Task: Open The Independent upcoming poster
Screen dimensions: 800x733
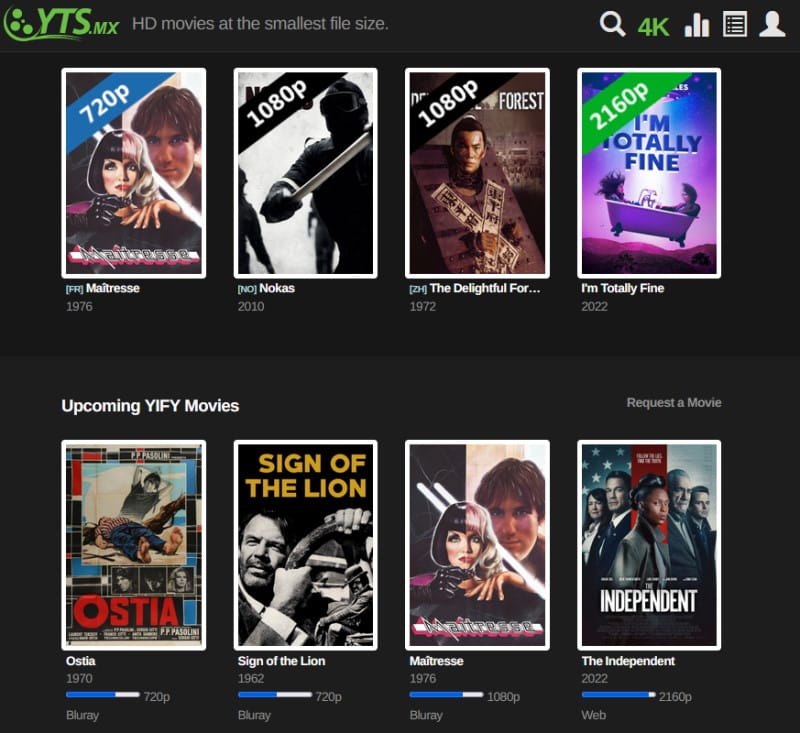Action: (x=649, y=545)
